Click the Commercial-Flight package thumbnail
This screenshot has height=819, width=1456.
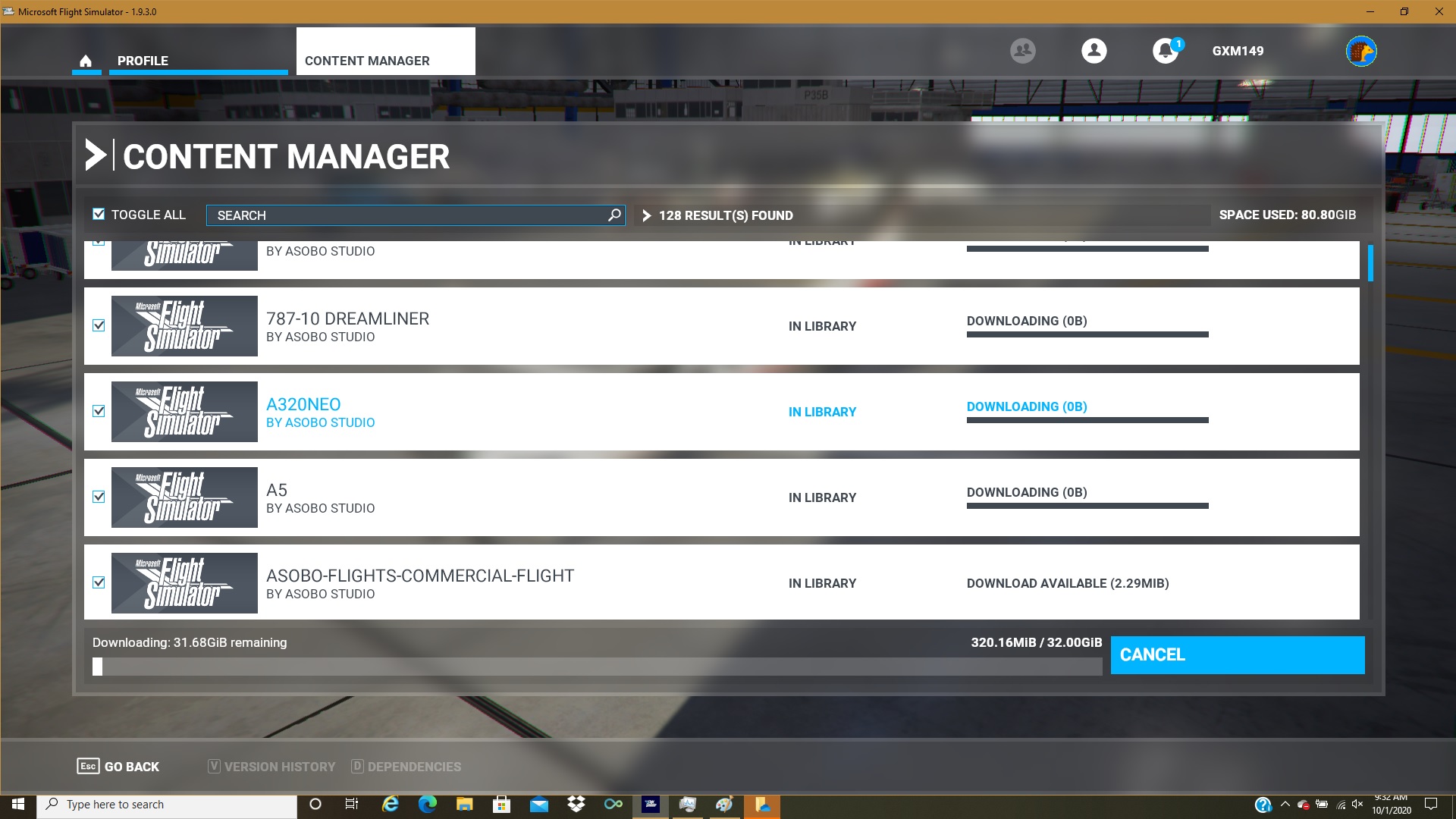pyautogui.click(x=184, y=583)
